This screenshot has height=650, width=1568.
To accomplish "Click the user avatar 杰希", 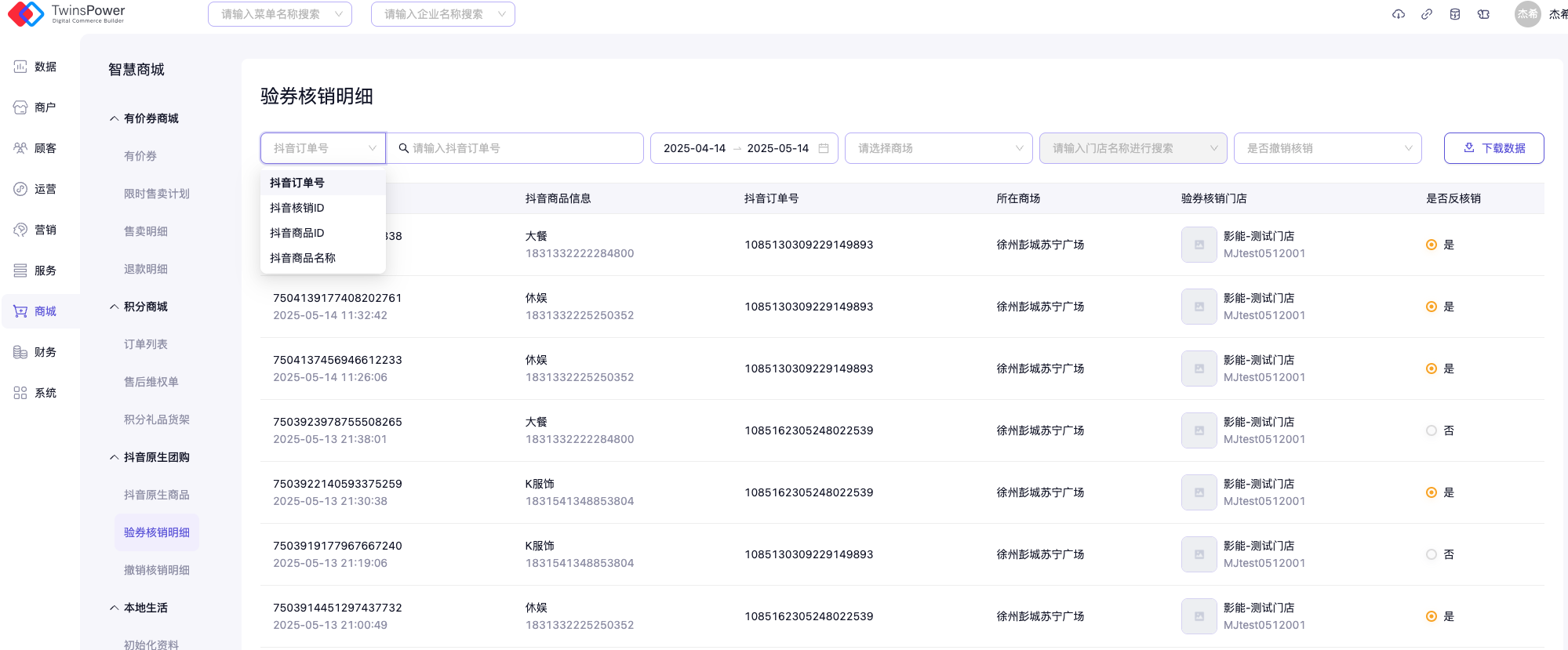I will (x=1527, y=14).
